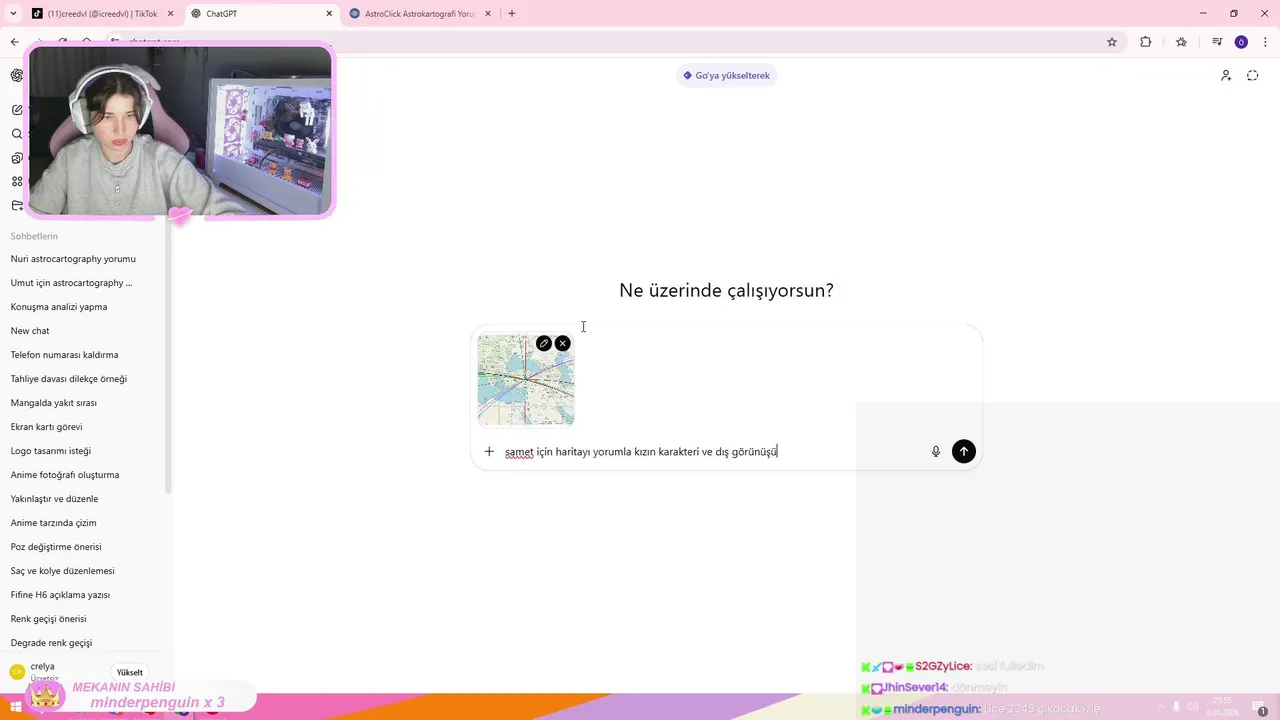The width and height of the screenshot is (1280, 720).
Task: Close the ChatGPT browser tab
Action: pyautogui.click(x=329, y=14)
